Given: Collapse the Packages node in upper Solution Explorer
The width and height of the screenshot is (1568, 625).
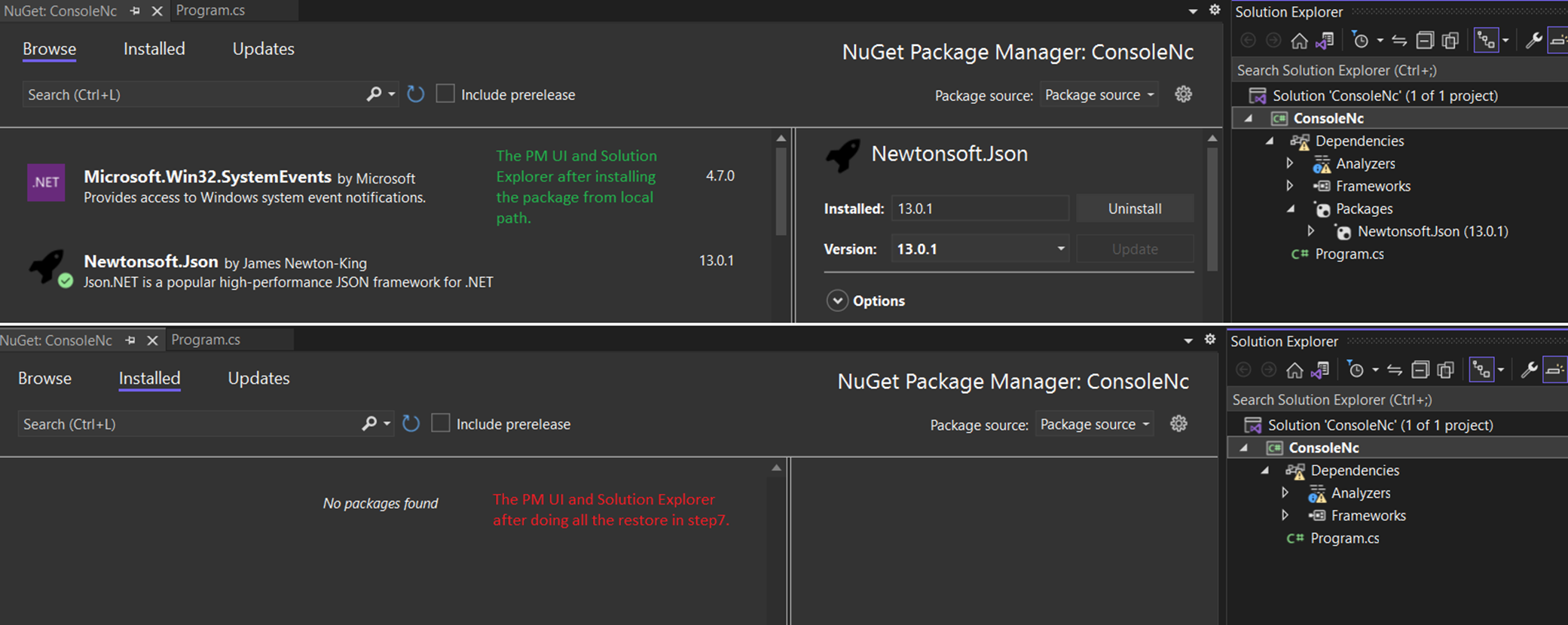Looking at the screenshot, I should [x=1291, y=209].
